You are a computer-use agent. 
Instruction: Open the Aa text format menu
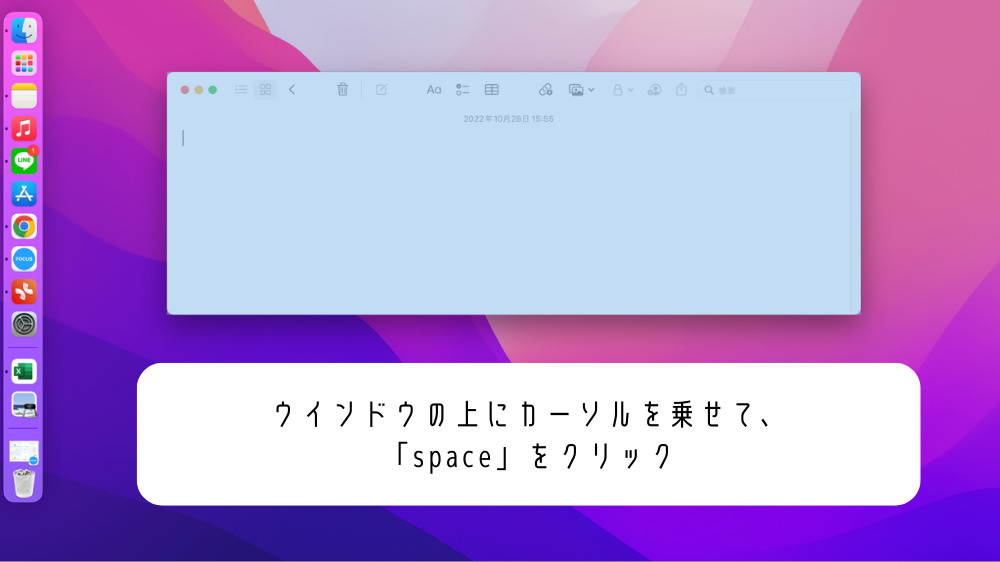tap(434, 90)
